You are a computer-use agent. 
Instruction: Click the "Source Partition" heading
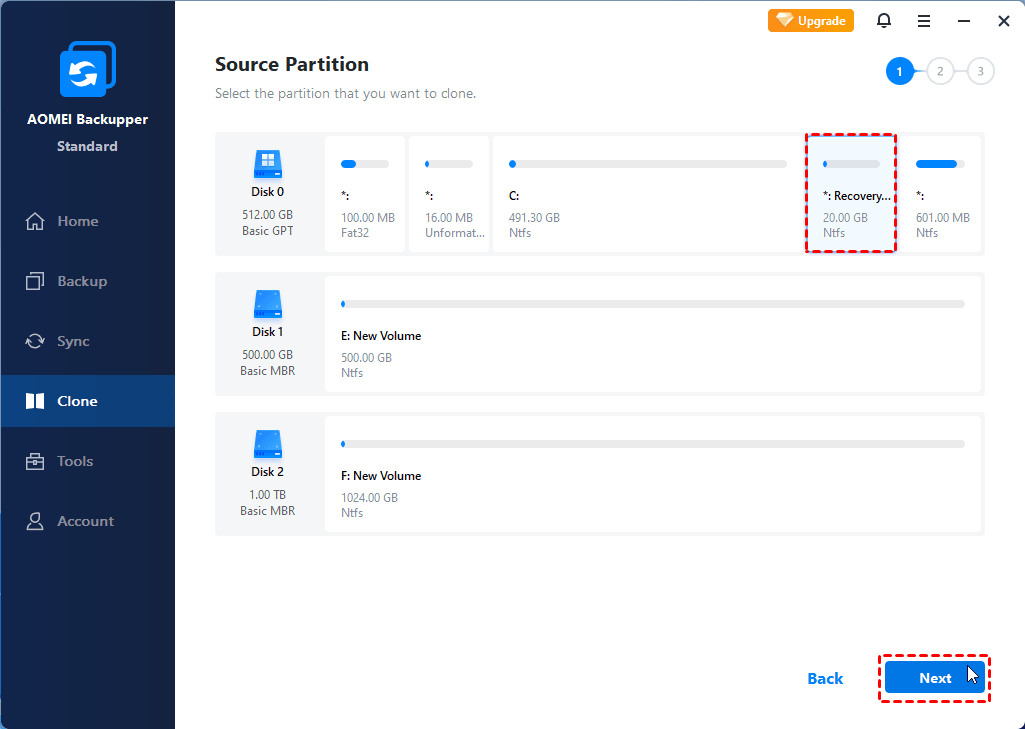pos(292,64)
